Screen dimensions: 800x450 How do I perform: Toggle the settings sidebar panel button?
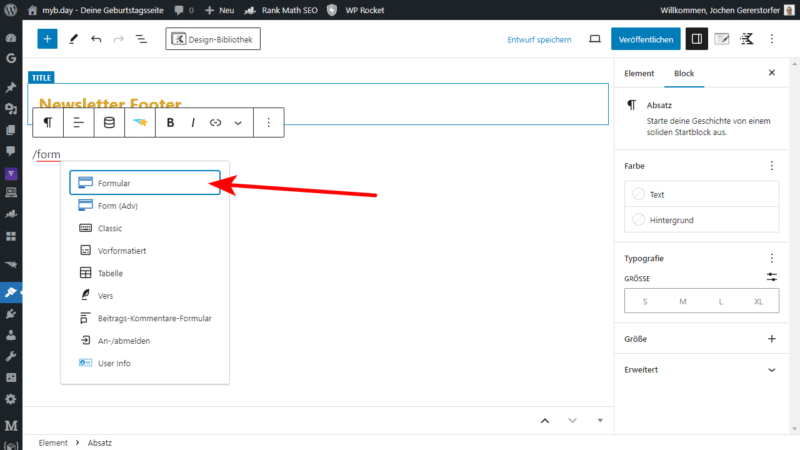click(x=697, y=39)
